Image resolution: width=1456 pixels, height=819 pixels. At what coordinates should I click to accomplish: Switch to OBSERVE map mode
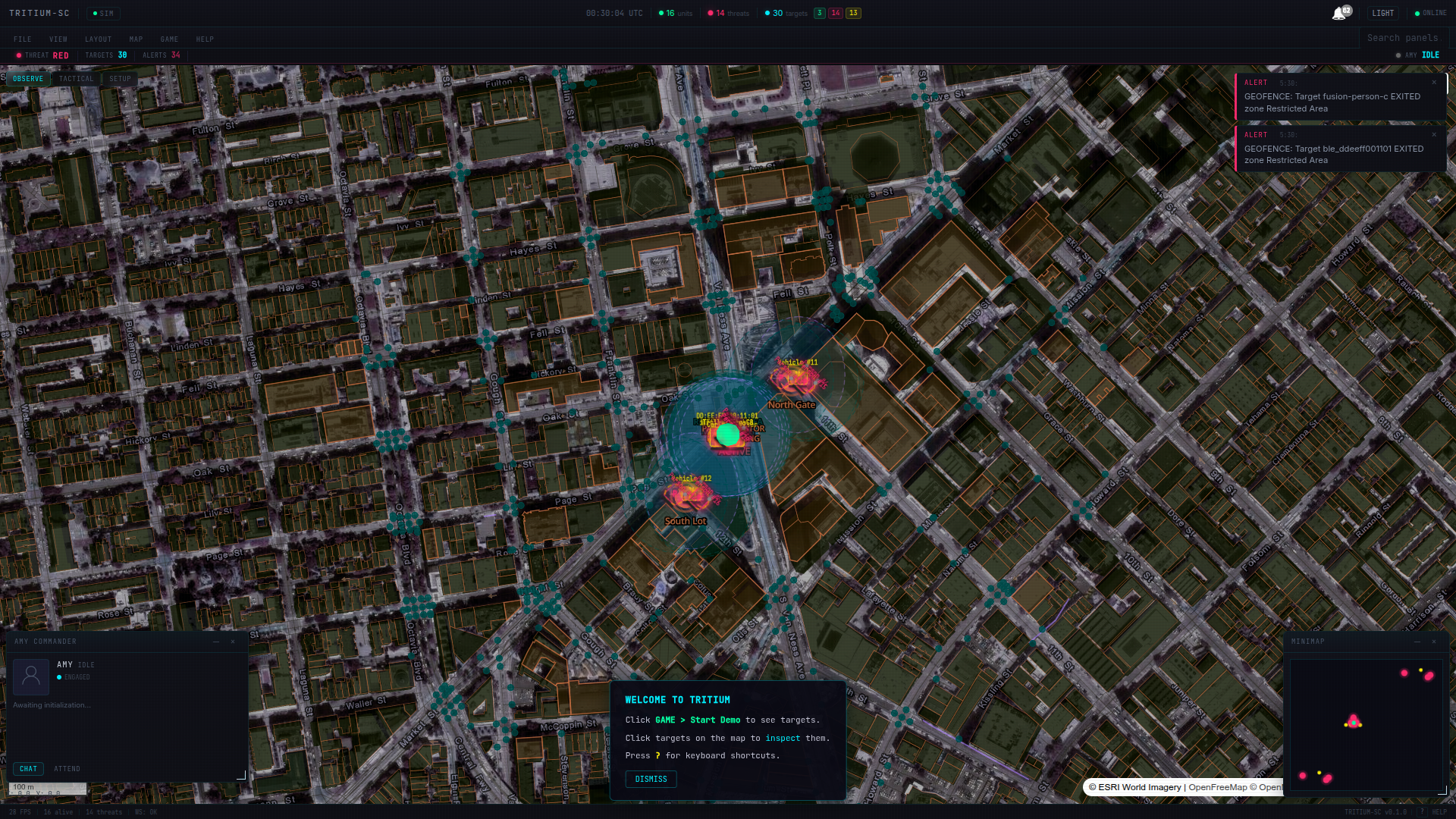(28, 79)
